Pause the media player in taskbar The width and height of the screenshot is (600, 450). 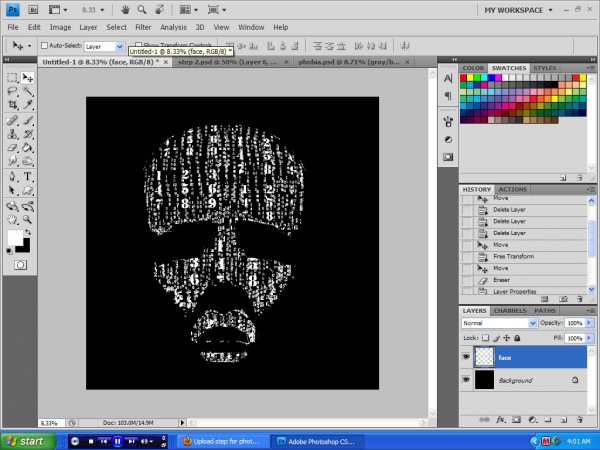(x=118, y=442)
